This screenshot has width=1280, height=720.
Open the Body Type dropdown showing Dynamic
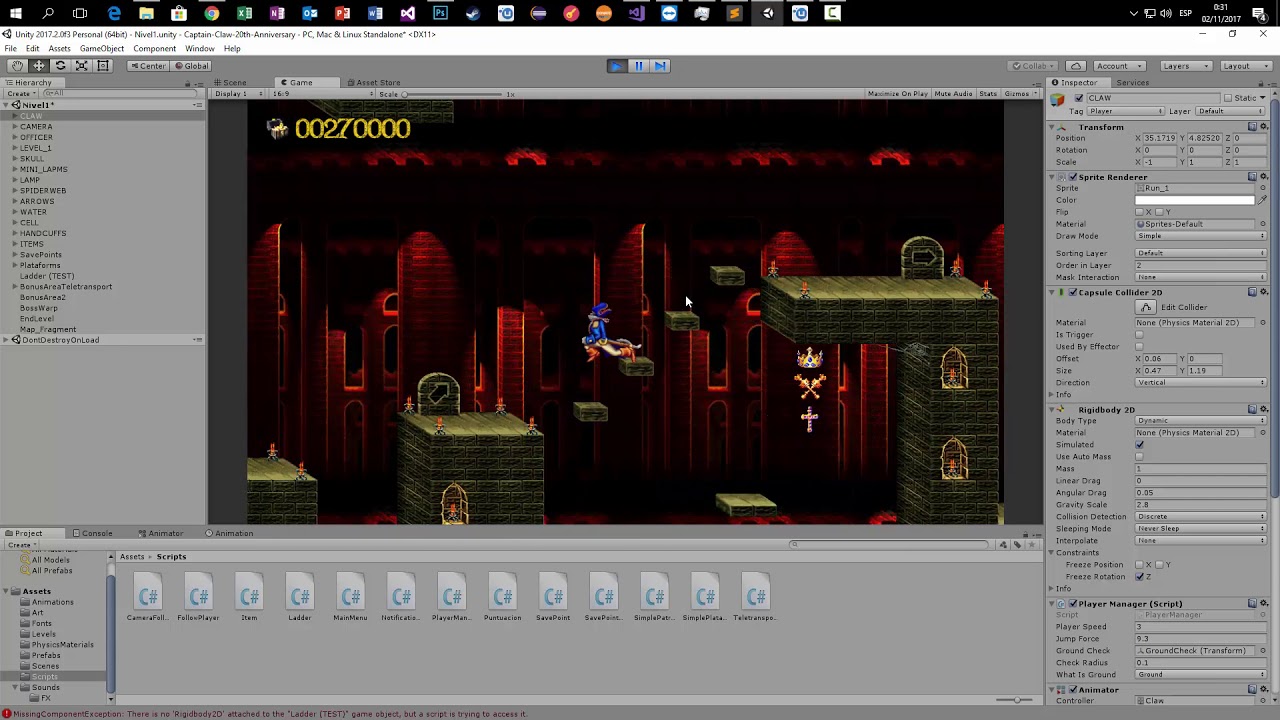click(x=1201, y=421)
